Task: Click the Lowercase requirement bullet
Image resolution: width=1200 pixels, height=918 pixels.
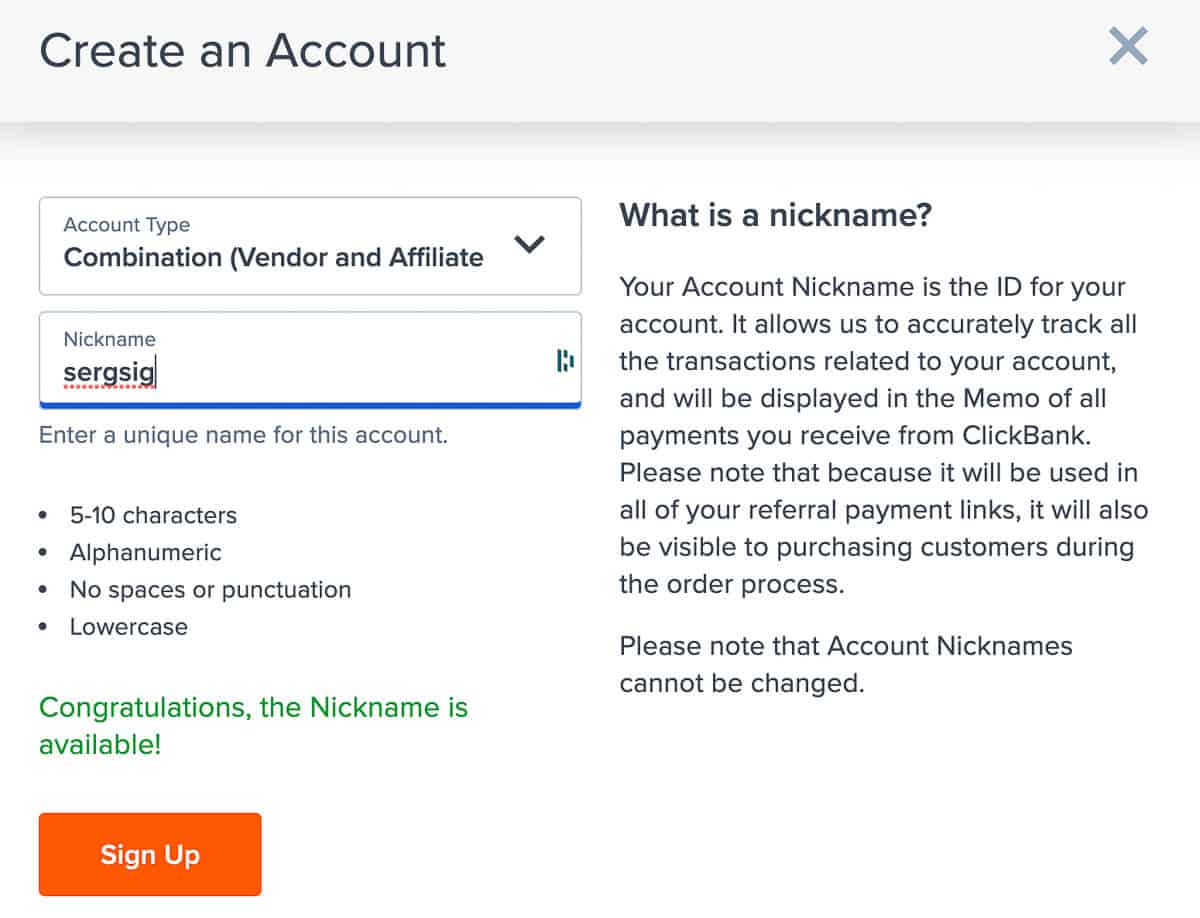Action: 128,627
